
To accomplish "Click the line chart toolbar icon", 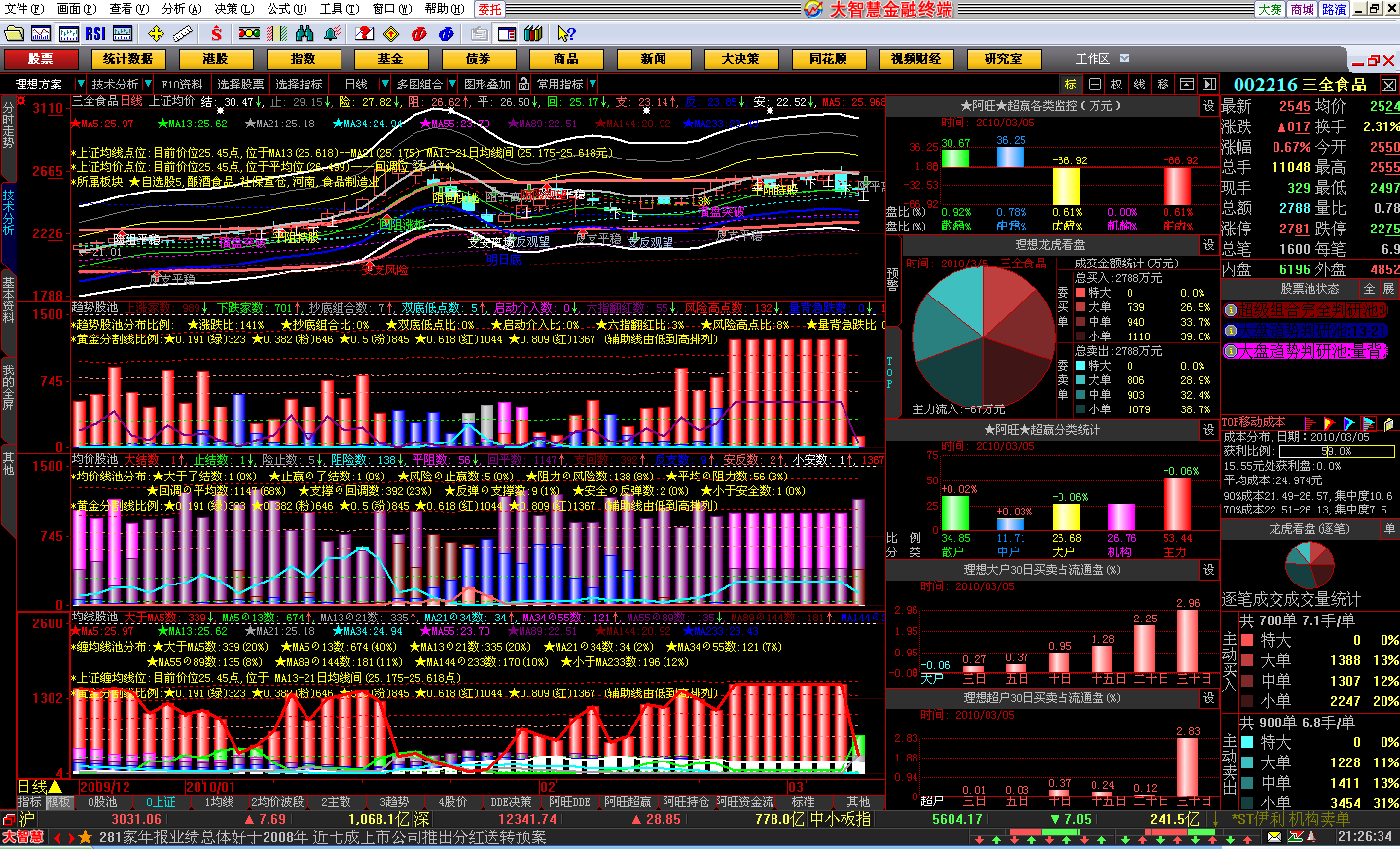I will tap(41, 33).
